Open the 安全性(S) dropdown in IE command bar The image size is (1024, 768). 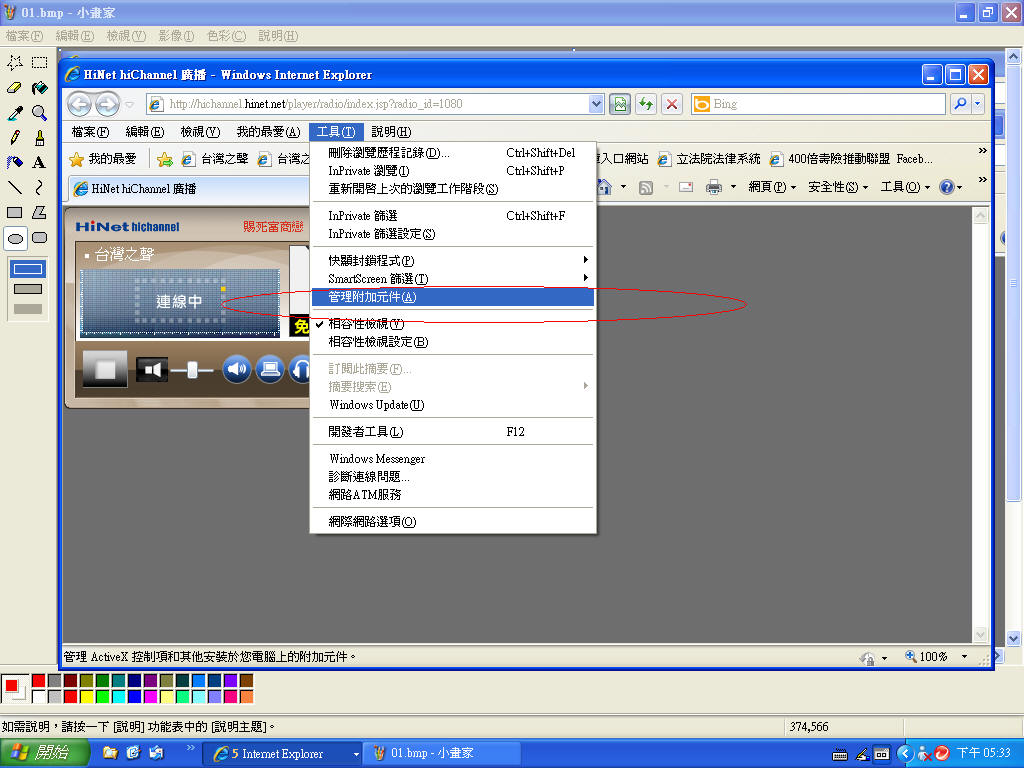pyautogui.click(x=838, y=187)
